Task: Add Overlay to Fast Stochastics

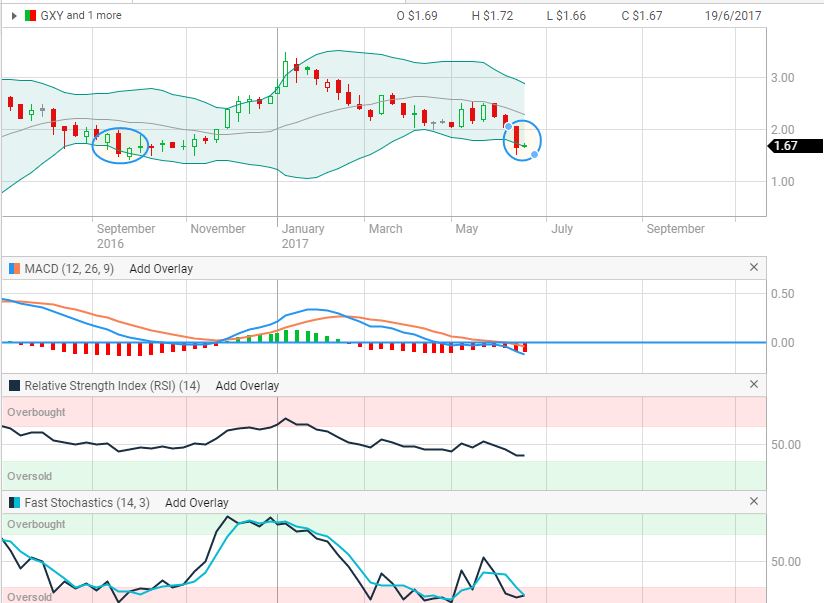Action: 197,503
